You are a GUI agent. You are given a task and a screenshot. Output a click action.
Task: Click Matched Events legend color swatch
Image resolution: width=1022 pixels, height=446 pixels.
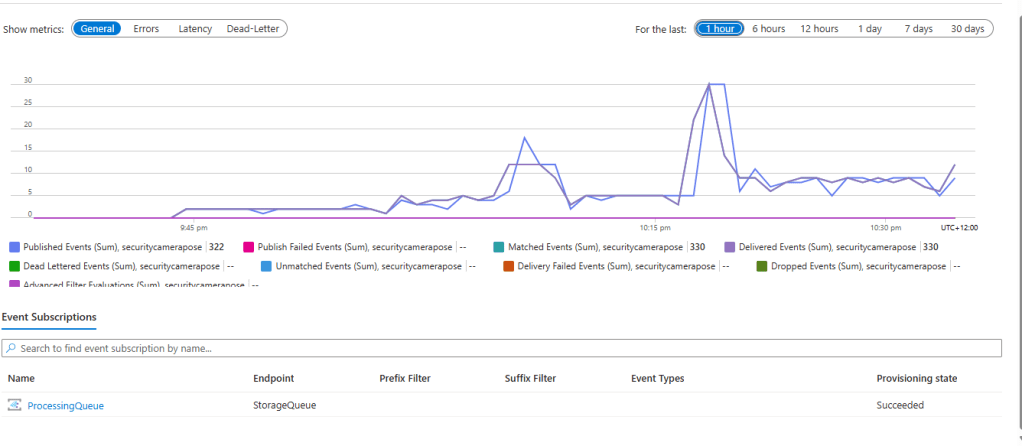(x=499, y=246)
